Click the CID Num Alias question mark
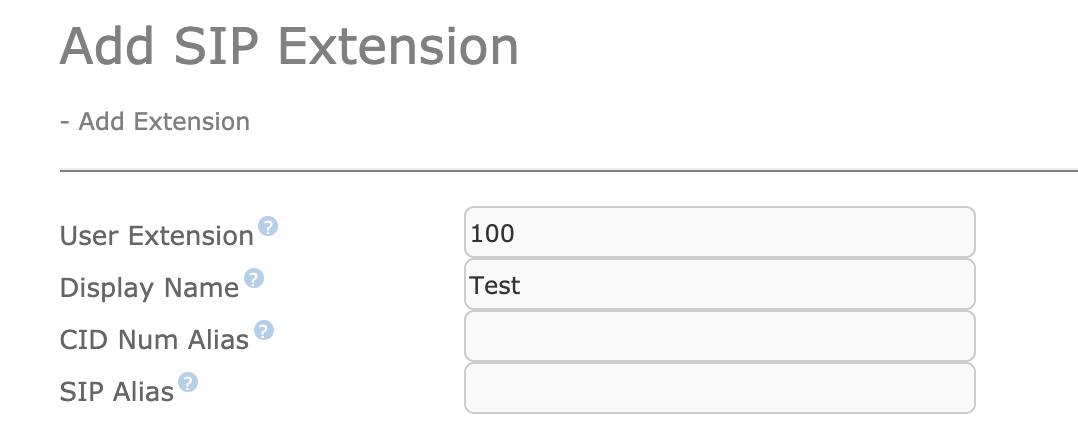The height and width of the screenshot is (430, 1078). (264, 330)
